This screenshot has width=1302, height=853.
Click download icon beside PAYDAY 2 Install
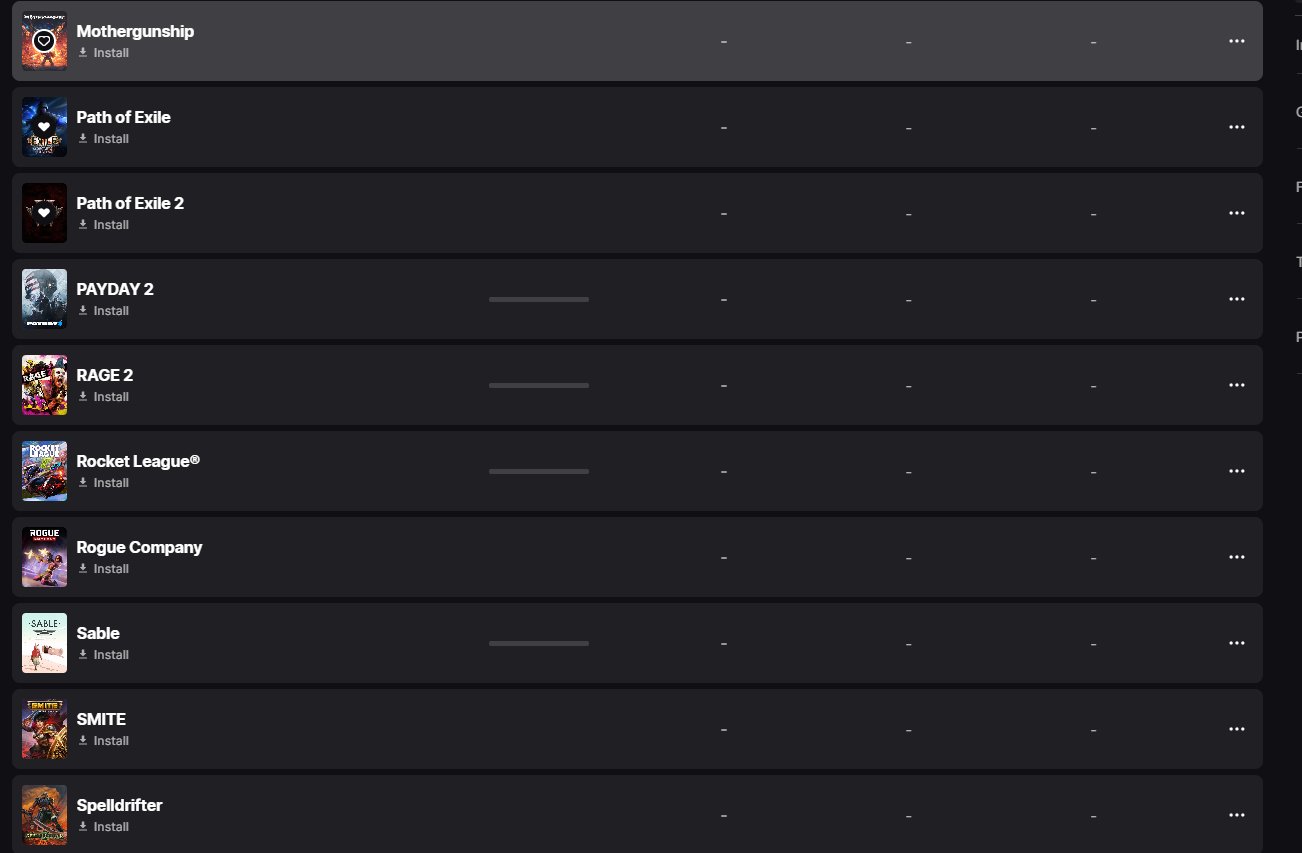(x=83, y=311)
